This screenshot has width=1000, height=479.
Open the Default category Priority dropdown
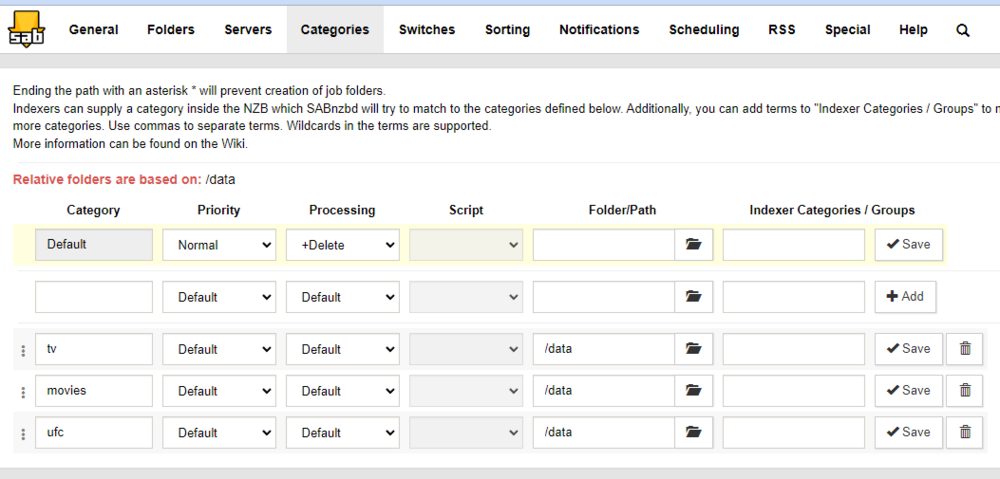click(219, 245)
